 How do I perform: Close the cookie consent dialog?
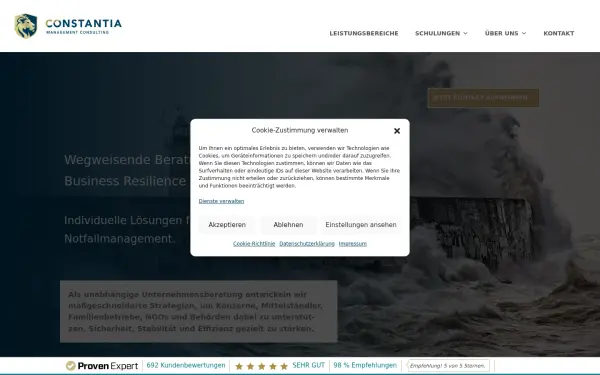point(397,131)
